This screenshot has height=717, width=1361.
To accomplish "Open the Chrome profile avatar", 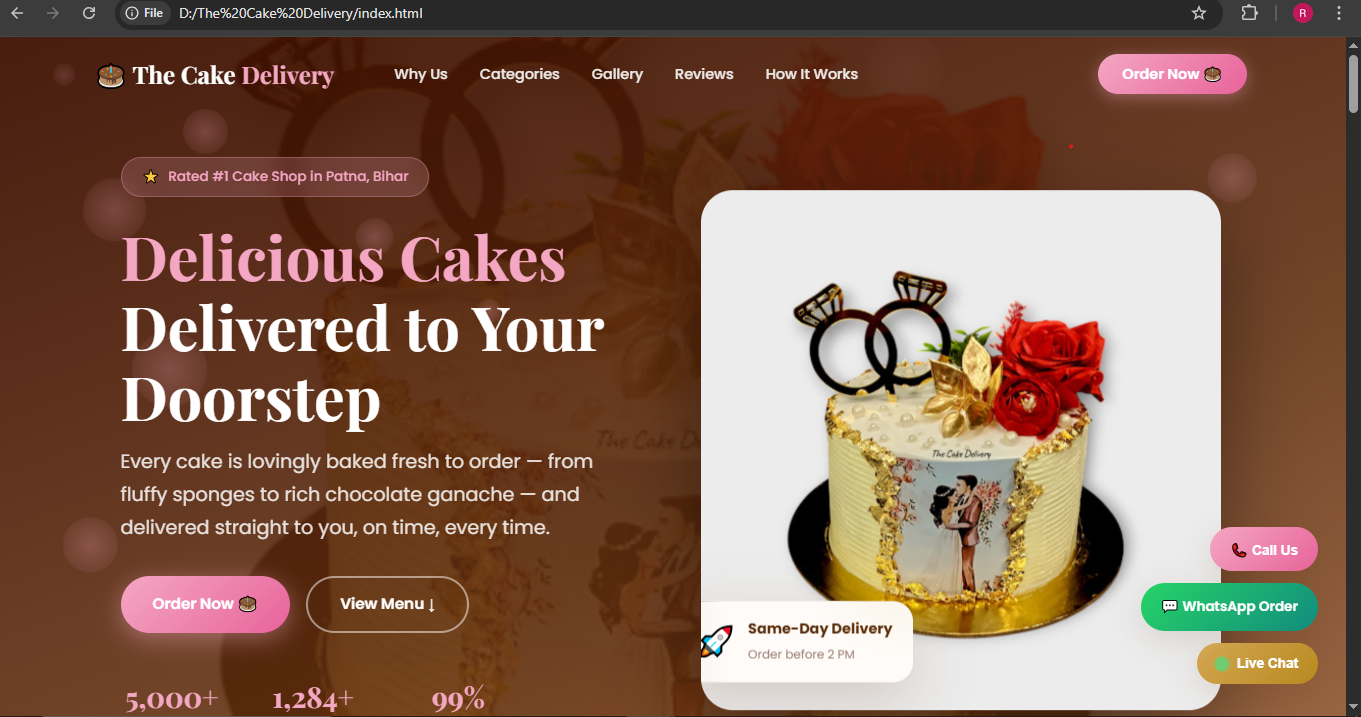I will 1302,13.
